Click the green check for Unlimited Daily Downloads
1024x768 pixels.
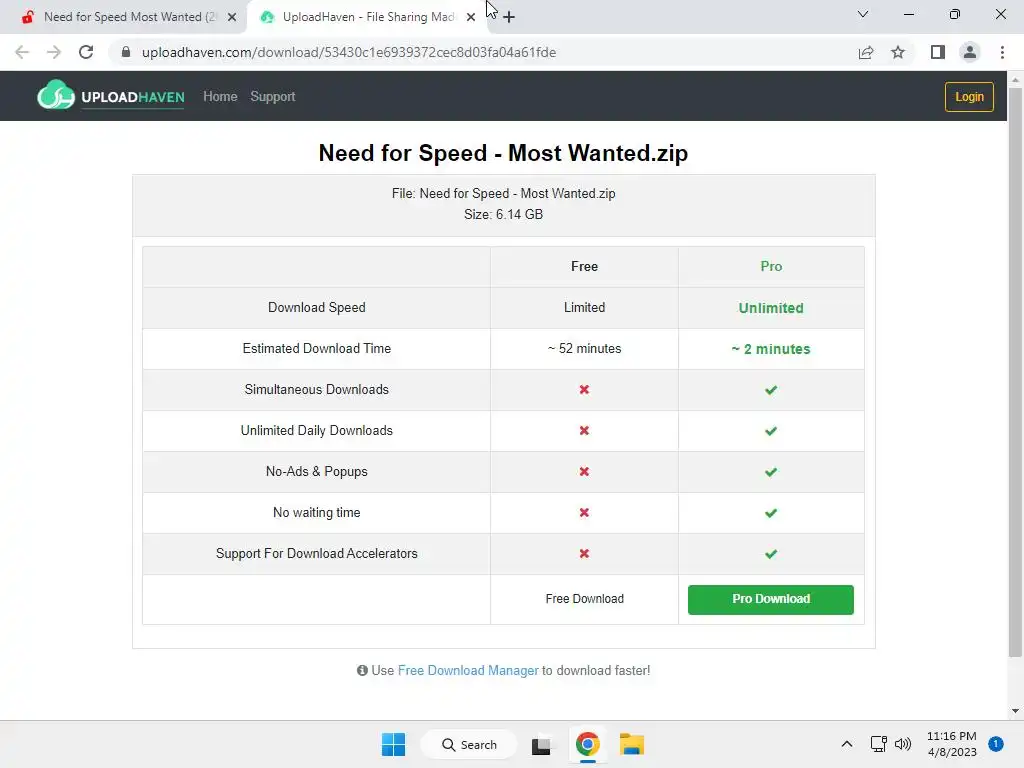771,431
